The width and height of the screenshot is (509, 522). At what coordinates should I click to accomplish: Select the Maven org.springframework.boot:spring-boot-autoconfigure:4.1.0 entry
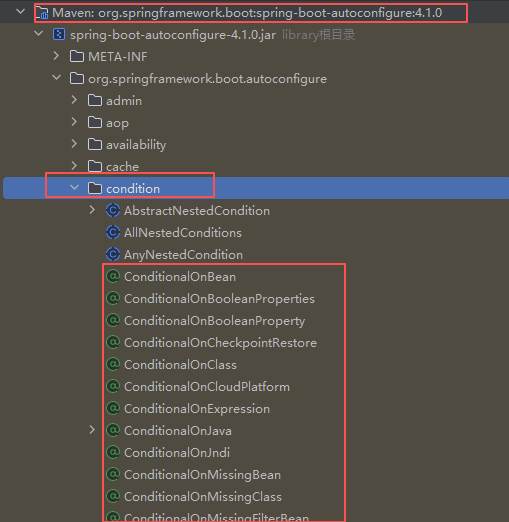247,13
